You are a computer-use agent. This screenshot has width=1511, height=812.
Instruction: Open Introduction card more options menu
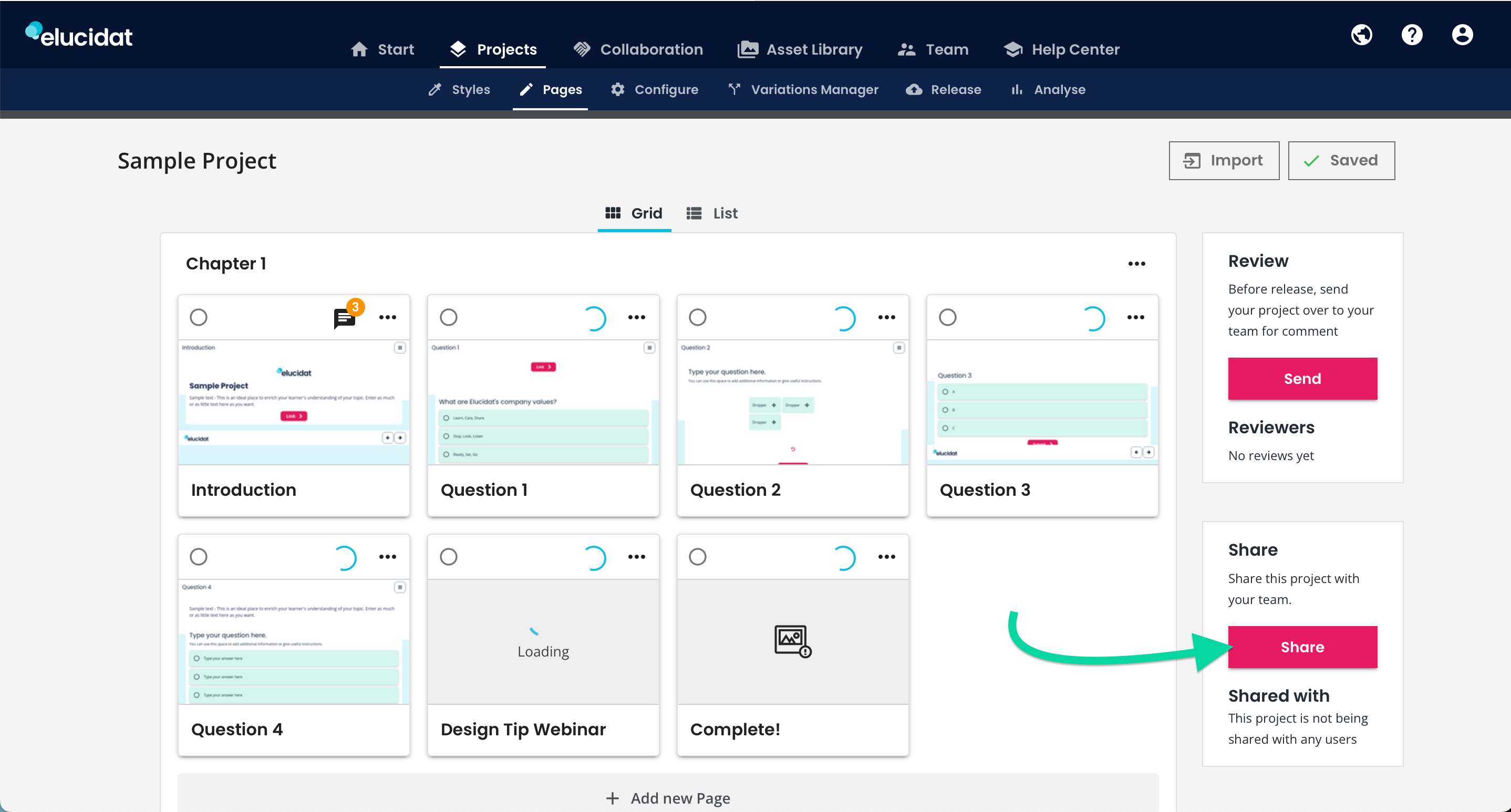pos(387,318)
